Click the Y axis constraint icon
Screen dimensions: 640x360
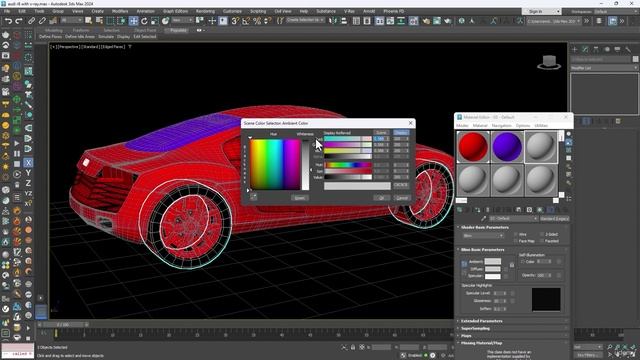click(x=28, y=173)
